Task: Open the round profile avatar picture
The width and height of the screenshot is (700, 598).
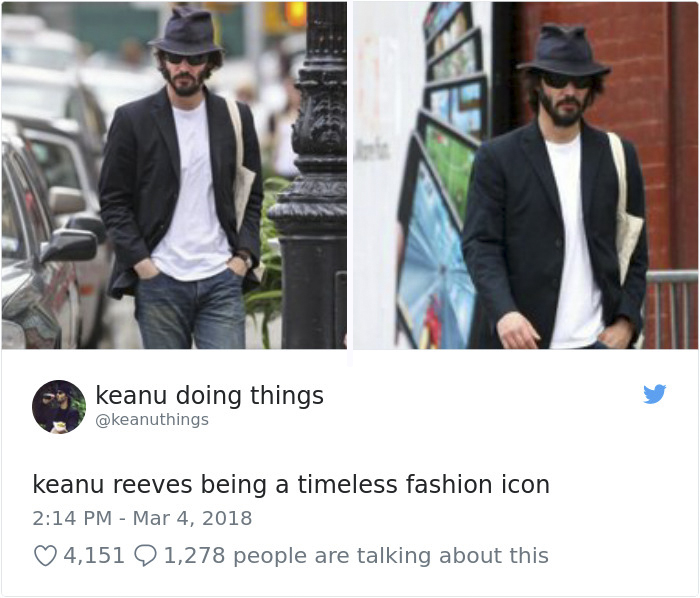Action: tap(58, 407)
